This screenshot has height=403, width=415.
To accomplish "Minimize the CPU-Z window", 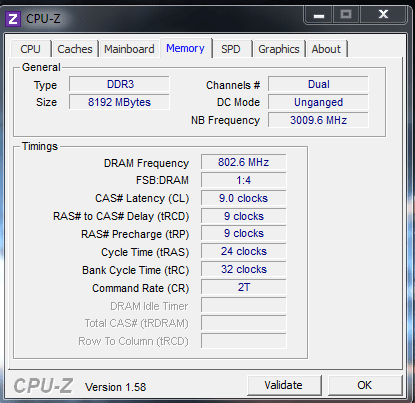I will pos(319,15).
